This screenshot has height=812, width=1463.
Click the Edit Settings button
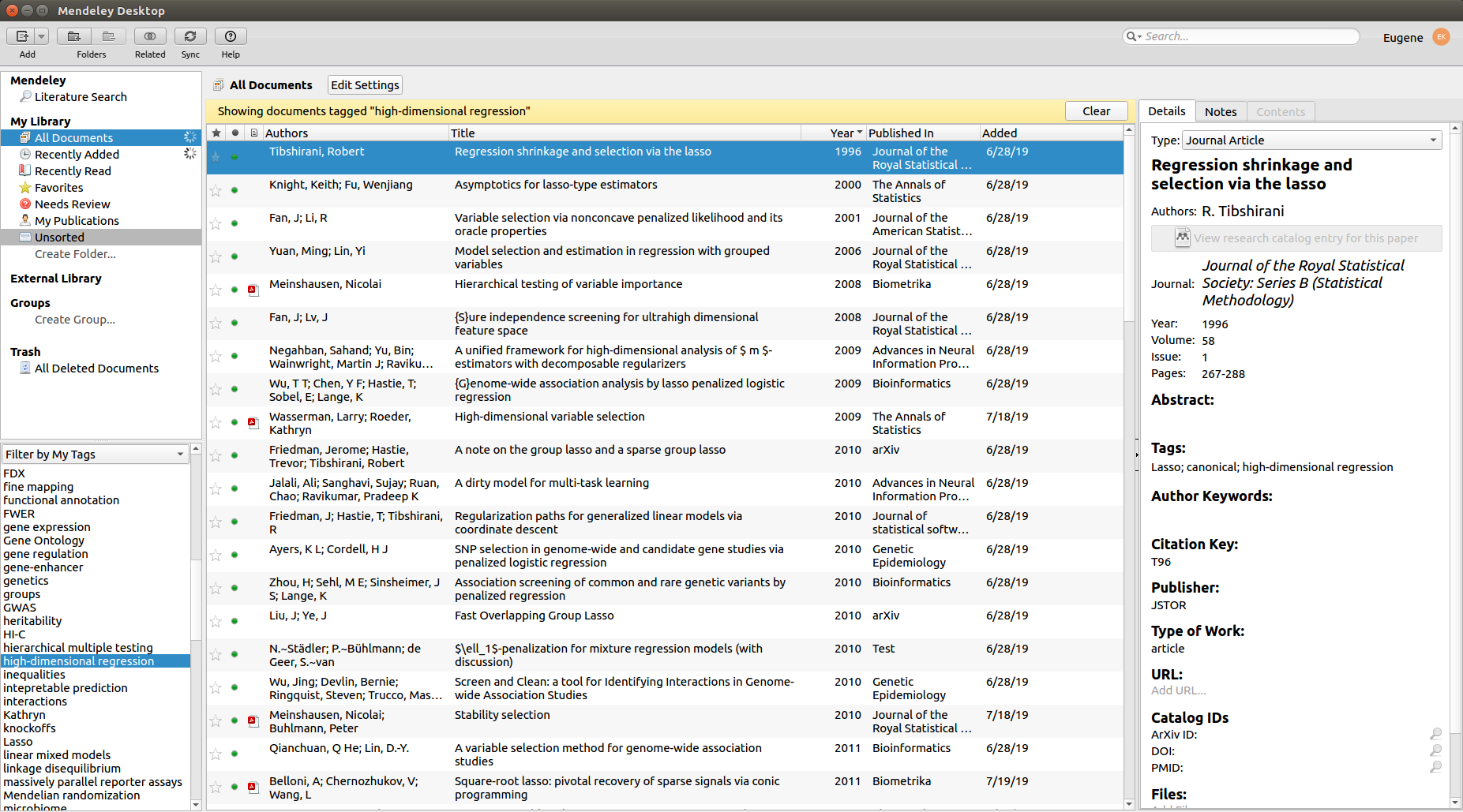pos(365,85)
